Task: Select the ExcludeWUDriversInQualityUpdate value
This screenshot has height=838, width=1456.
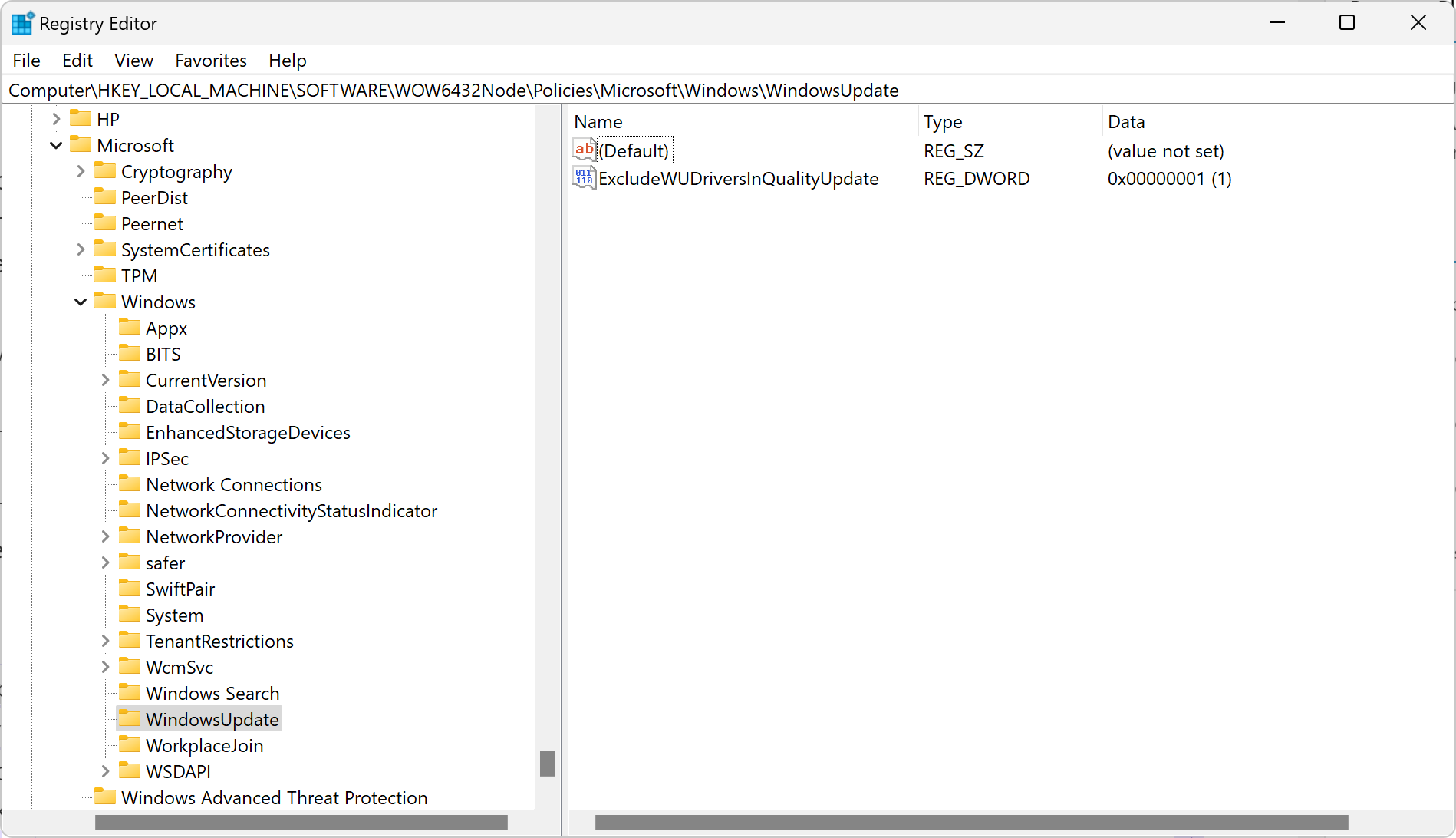Action: tap(738, 178)
